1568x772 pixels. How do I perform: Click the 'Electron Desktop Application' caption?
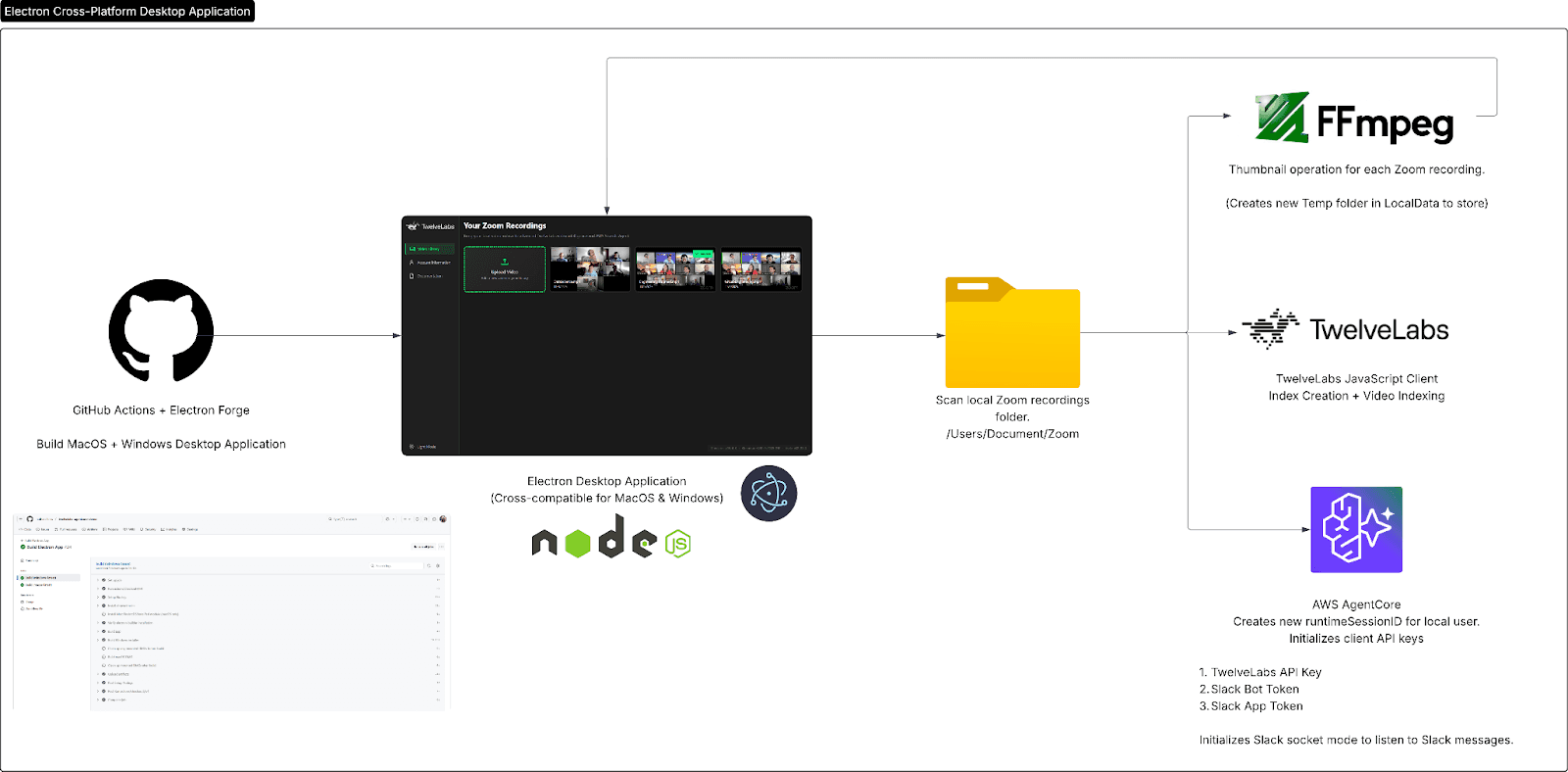click(x=607, y=481)
